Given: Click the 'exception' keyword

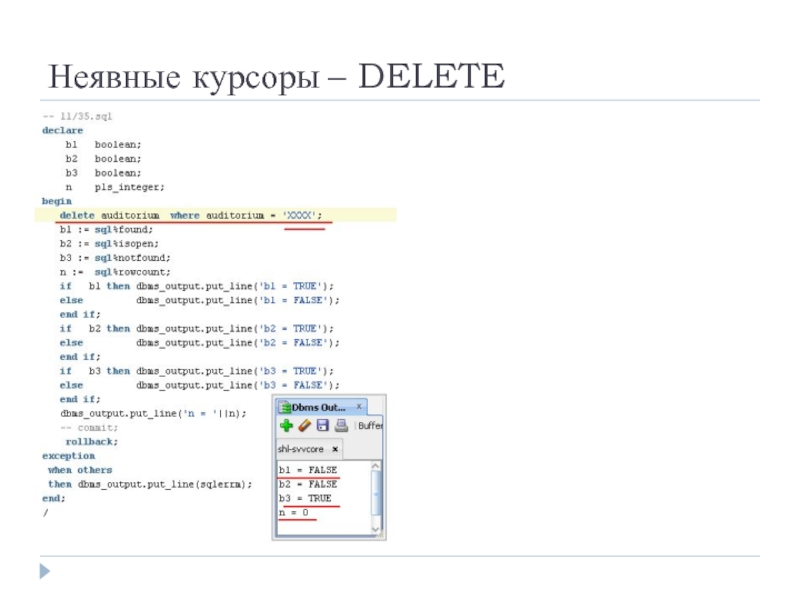Looking at the screenshot, I should click(x=68, y=456).
